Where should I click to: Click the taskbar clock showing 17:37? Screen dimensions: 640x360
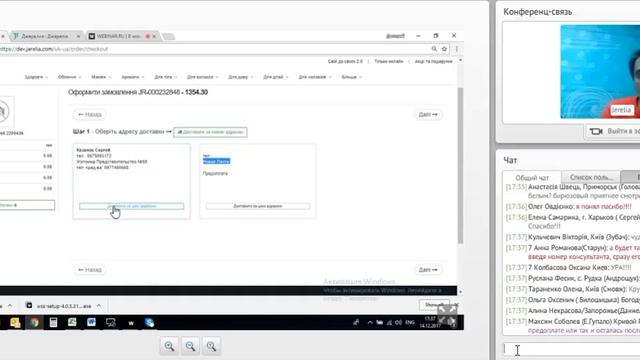(x=430, y=322)
